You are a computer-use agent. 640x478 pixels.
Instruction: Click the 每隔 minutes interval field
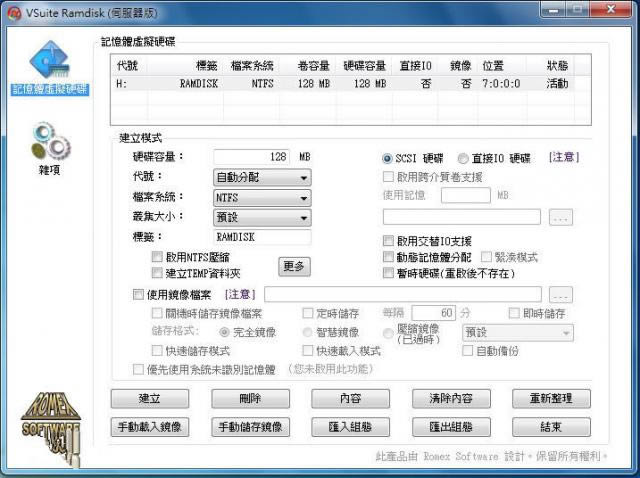433,313
